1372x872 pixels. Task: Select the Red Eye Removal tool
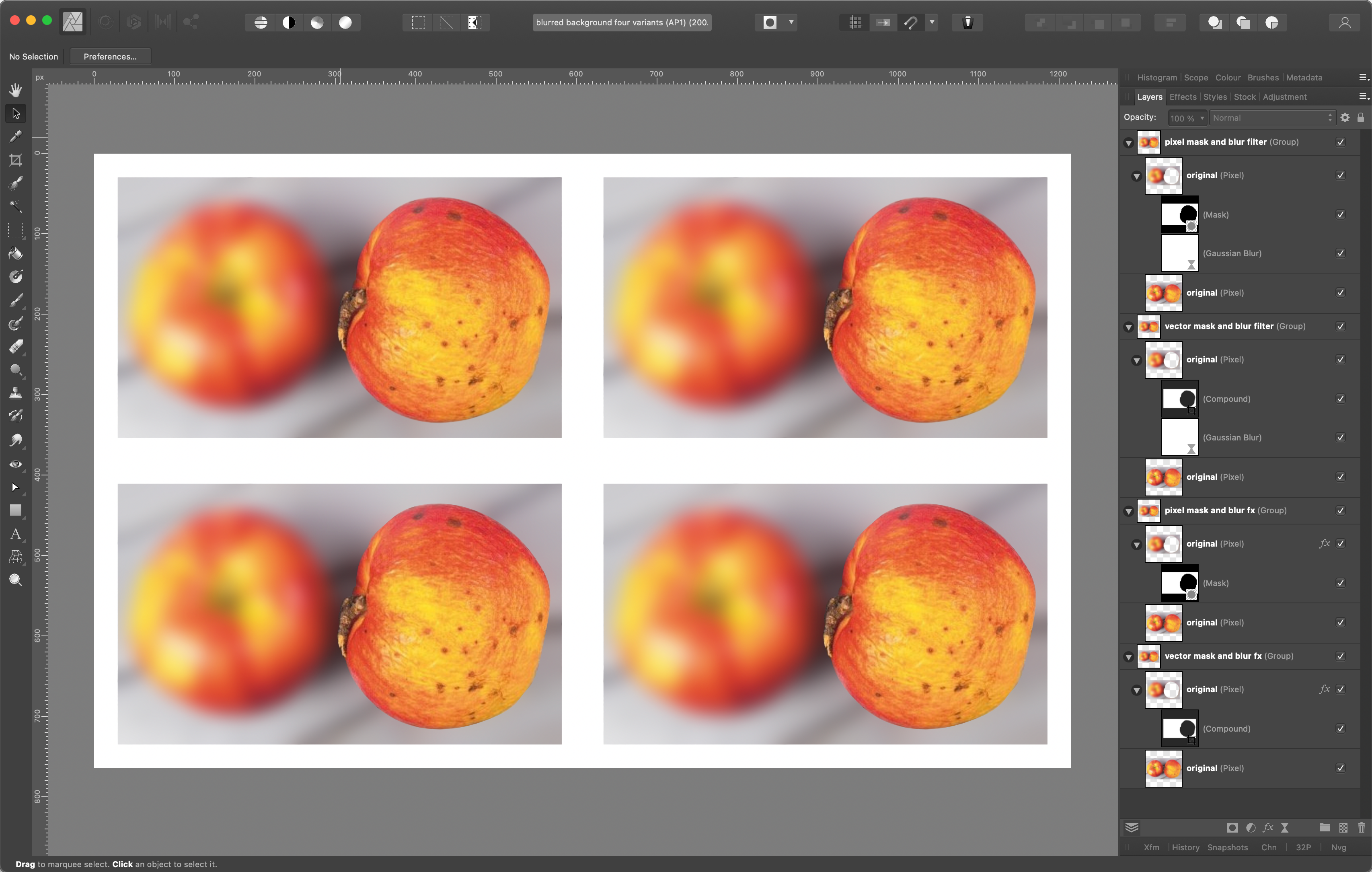point(15,464)
